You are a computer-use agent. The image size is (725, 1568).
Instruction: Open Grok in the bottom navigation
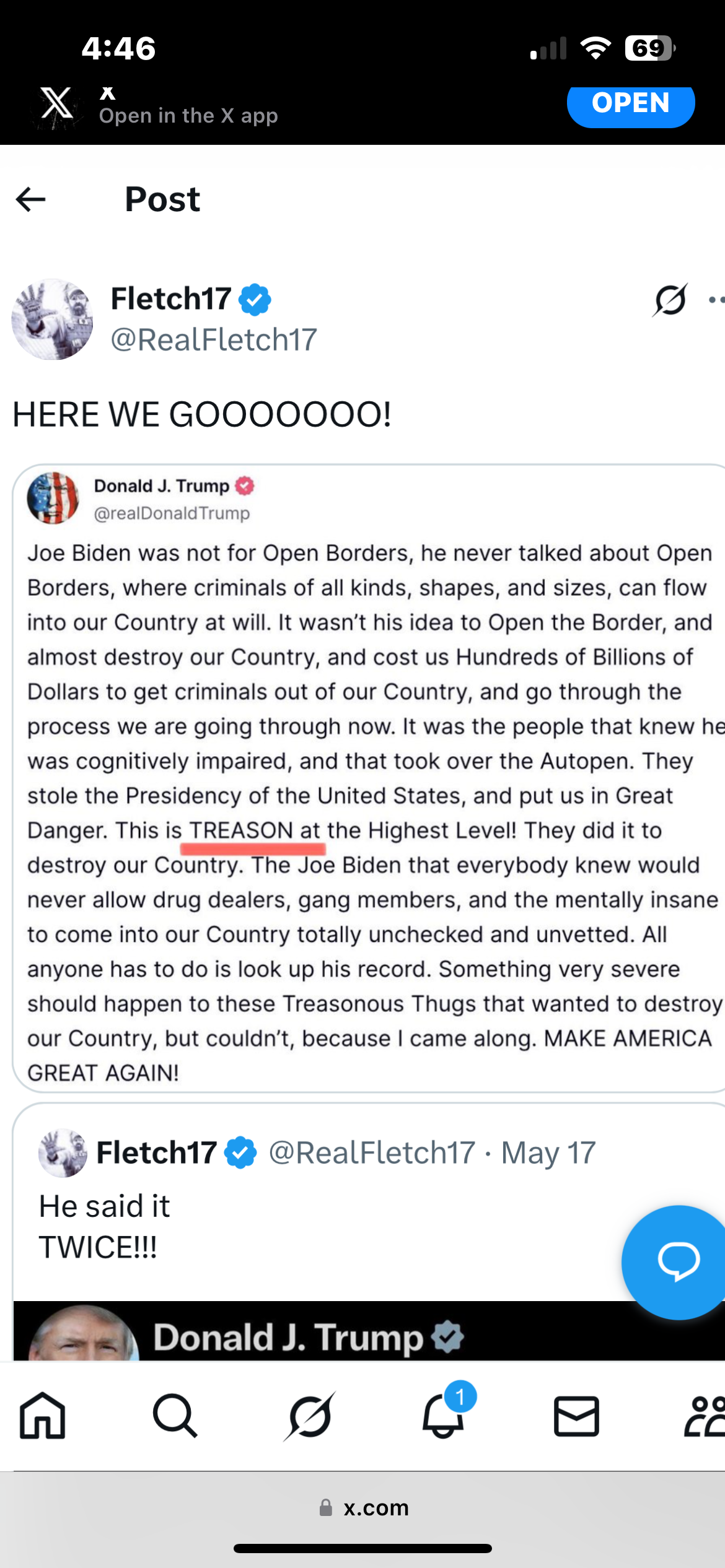[x=309, y=1416]
